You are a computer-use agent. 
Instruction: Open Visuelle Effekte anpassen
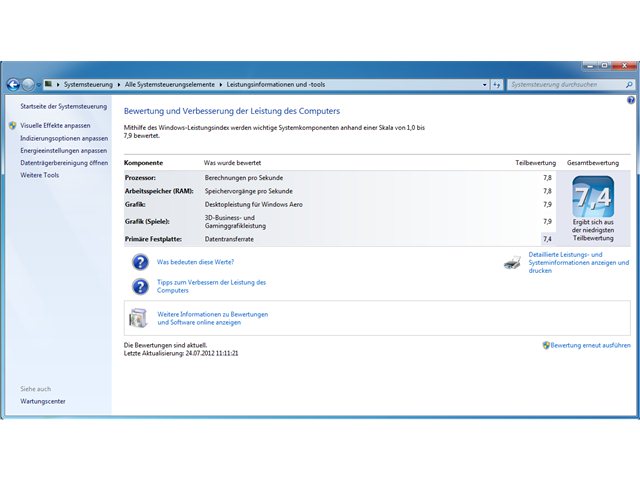[x=55, y=125]
